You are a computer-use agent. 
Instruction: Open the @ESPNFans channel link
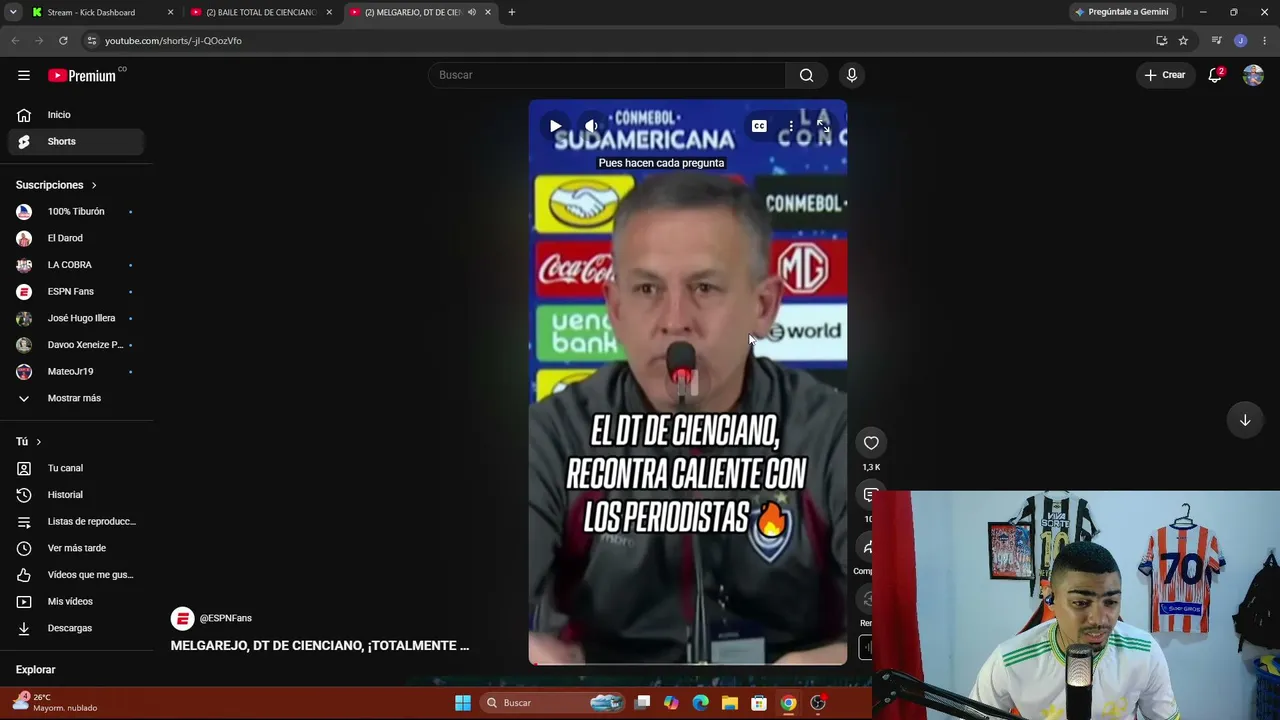click(x=226, y=618)
